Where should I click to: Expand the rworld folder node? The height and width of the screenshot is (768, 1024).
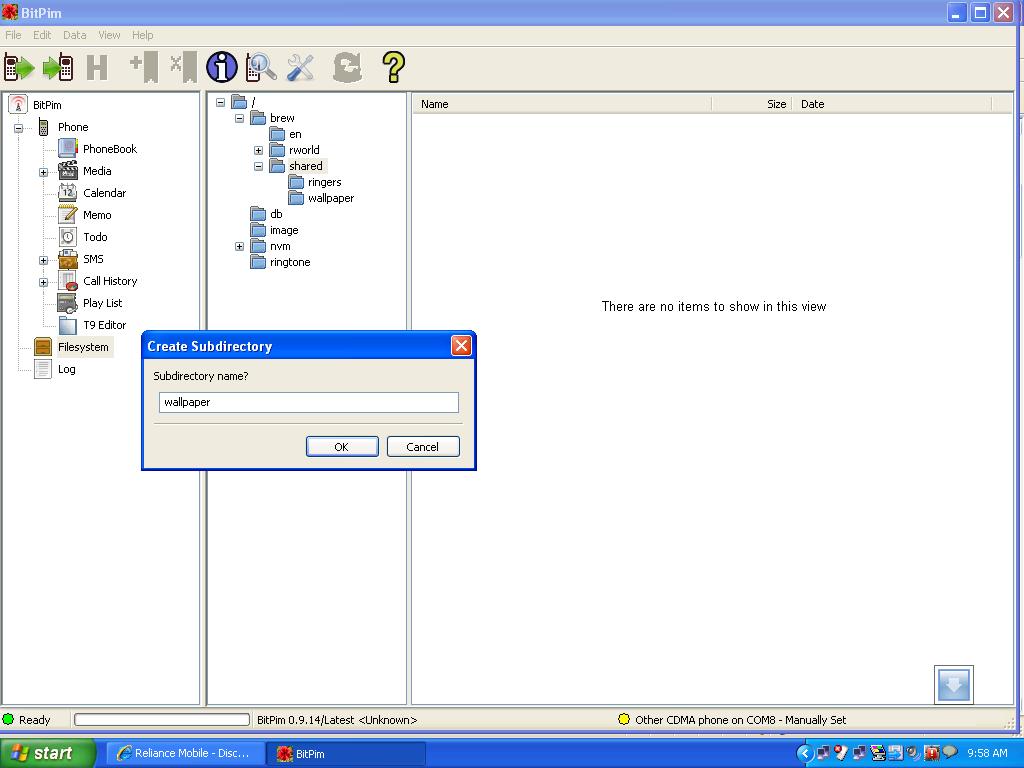point(259,150)
